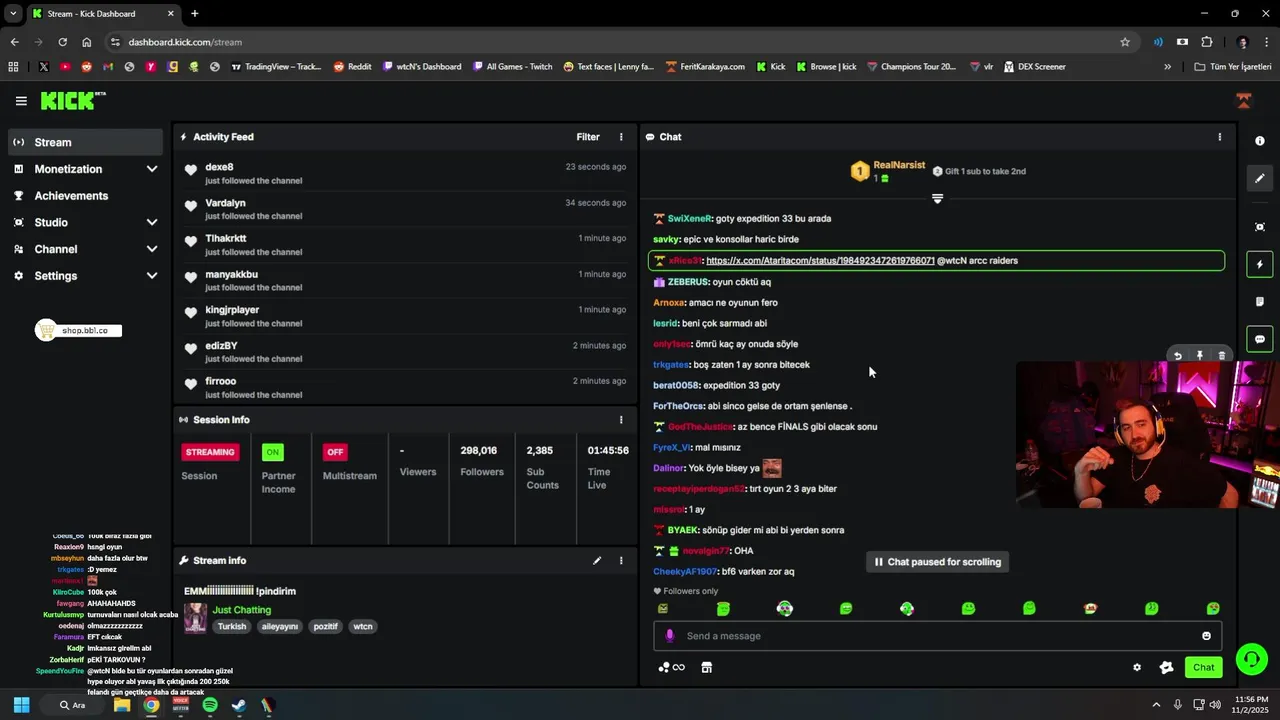Click the shop storefront icon below chat
This screenshot has height=720, width=1280.
click(x=706, y=668)
